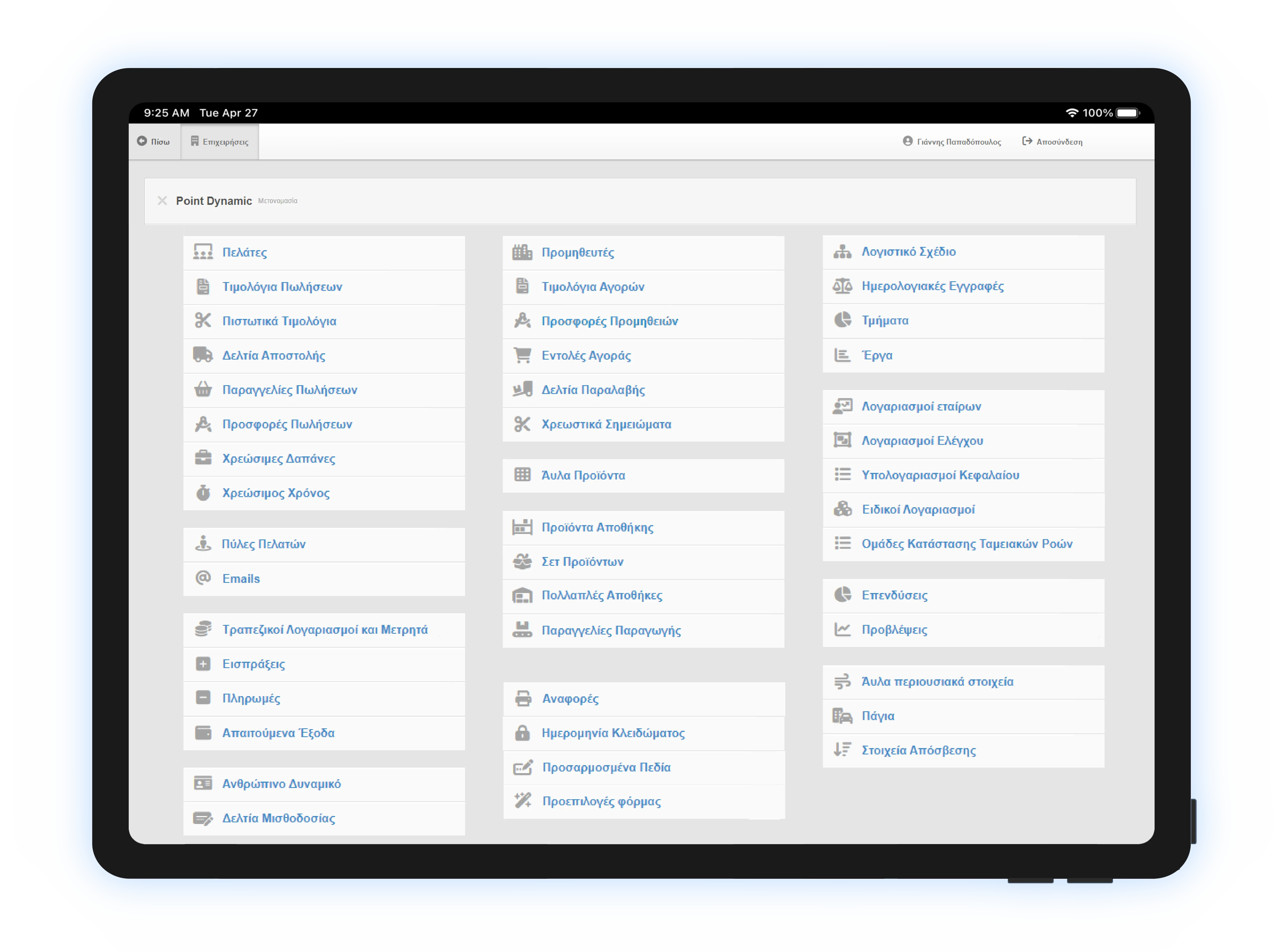1288x951 pixels.
Task: Open Λογιστικό Σχέδιο chart of accounts
Action: tap(908, 252)
